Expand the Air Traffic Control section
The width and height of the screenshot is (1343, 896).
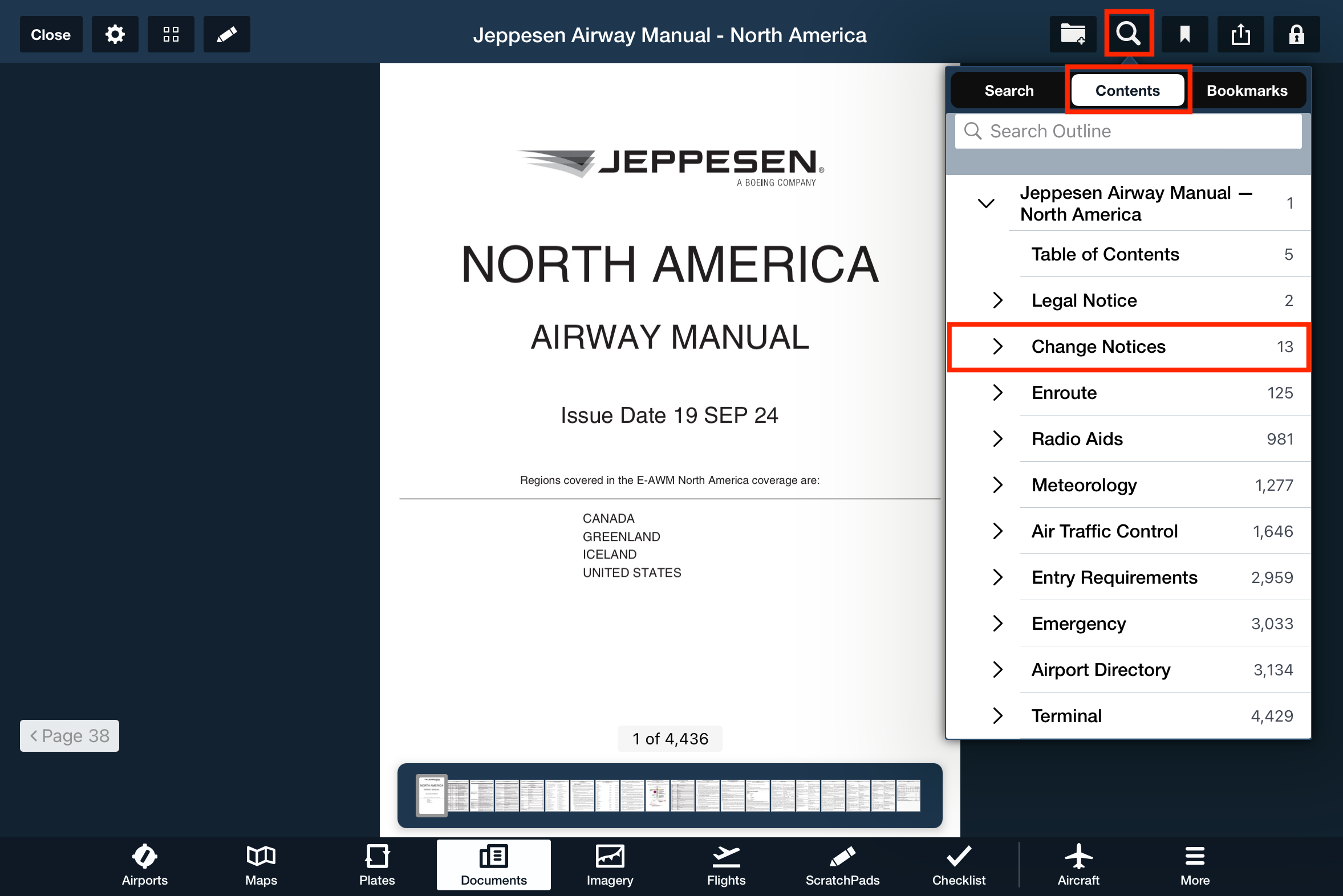997,531
